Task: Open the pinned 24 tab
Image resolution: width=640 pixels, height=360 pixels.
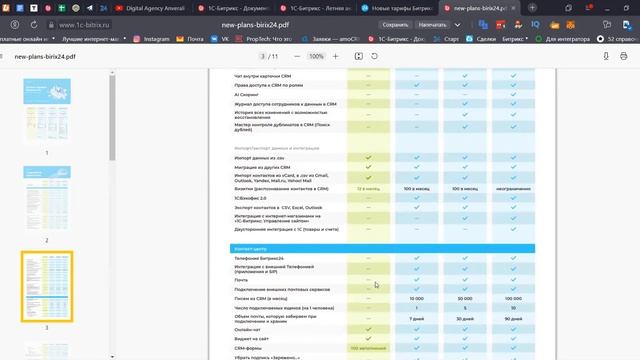Action: pyautogui.click(x=103, y=8)
